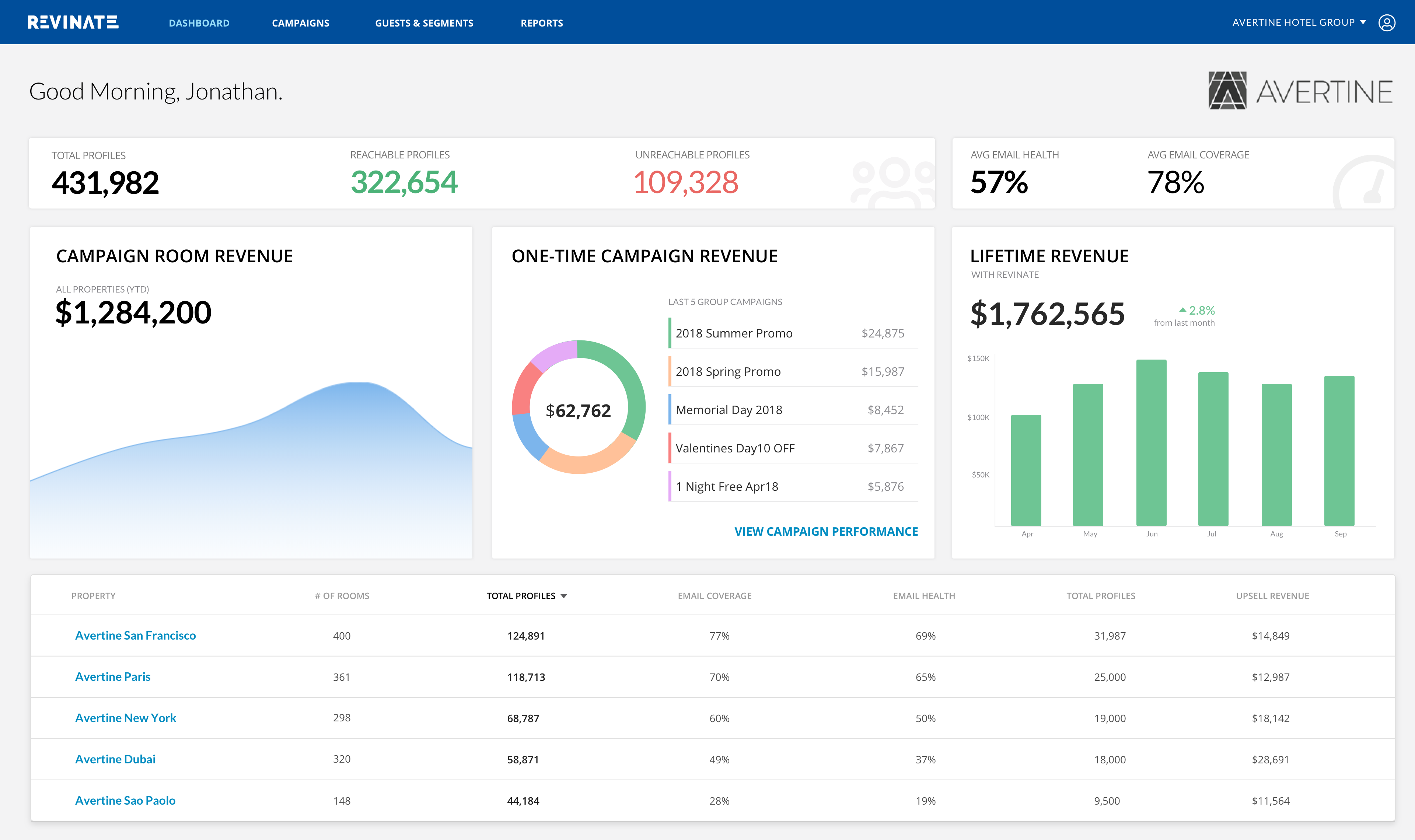Select the Dashboard nav item
The height and width of the screenshot is (840, 1415).
[199, 23]
